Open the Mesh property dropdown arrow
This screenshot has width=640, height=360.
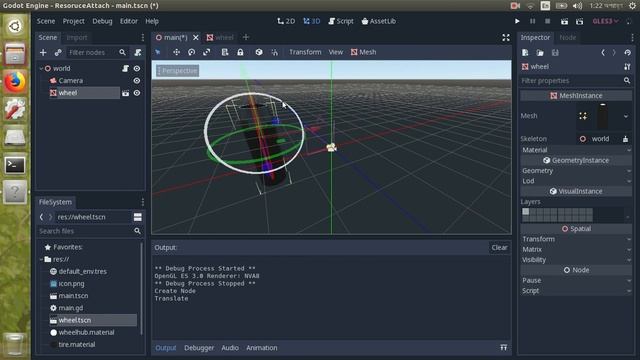(626, 116)
